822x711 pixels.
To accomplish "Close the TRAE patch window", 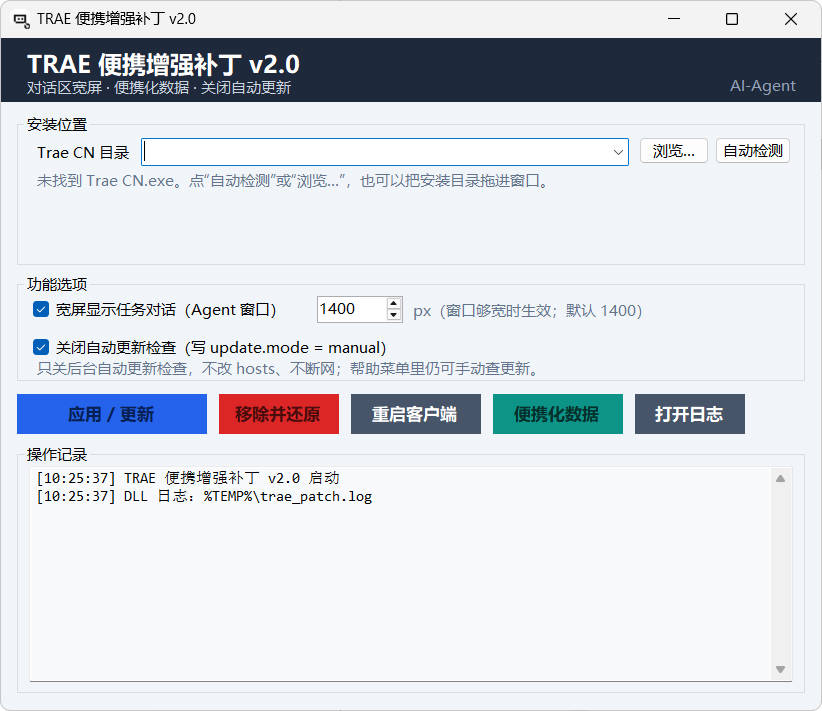I will [x=791, y=19].
